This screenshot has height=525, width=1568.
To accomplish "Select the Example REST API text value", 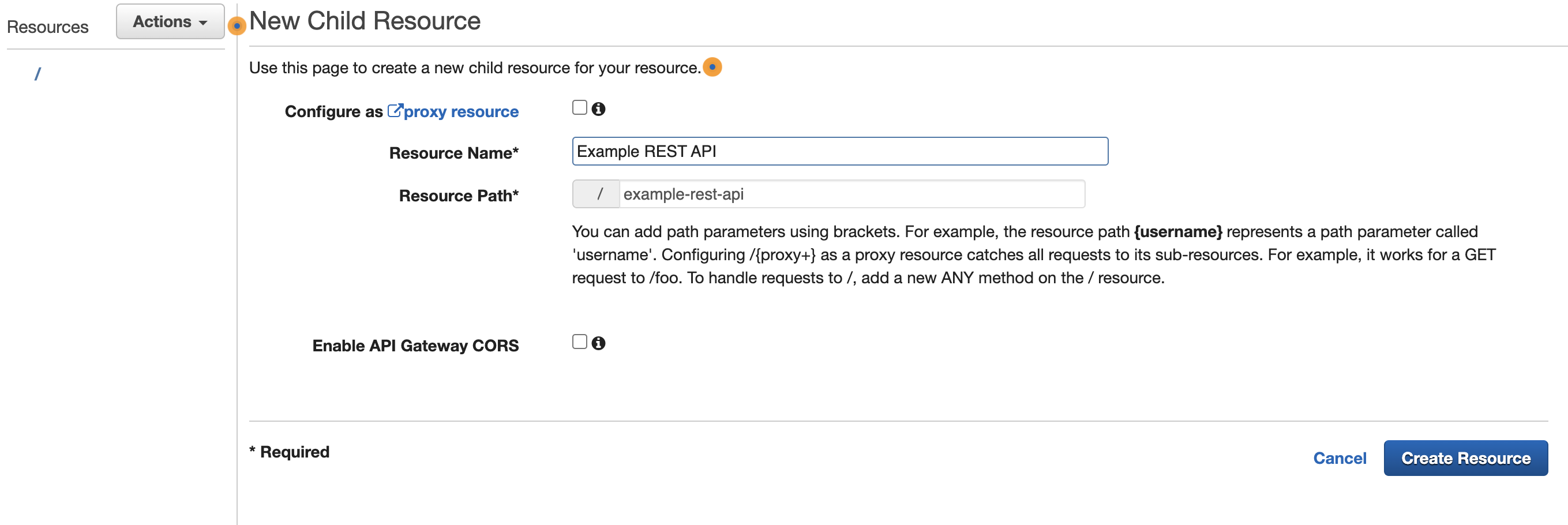I will click(x=647, y=151).
